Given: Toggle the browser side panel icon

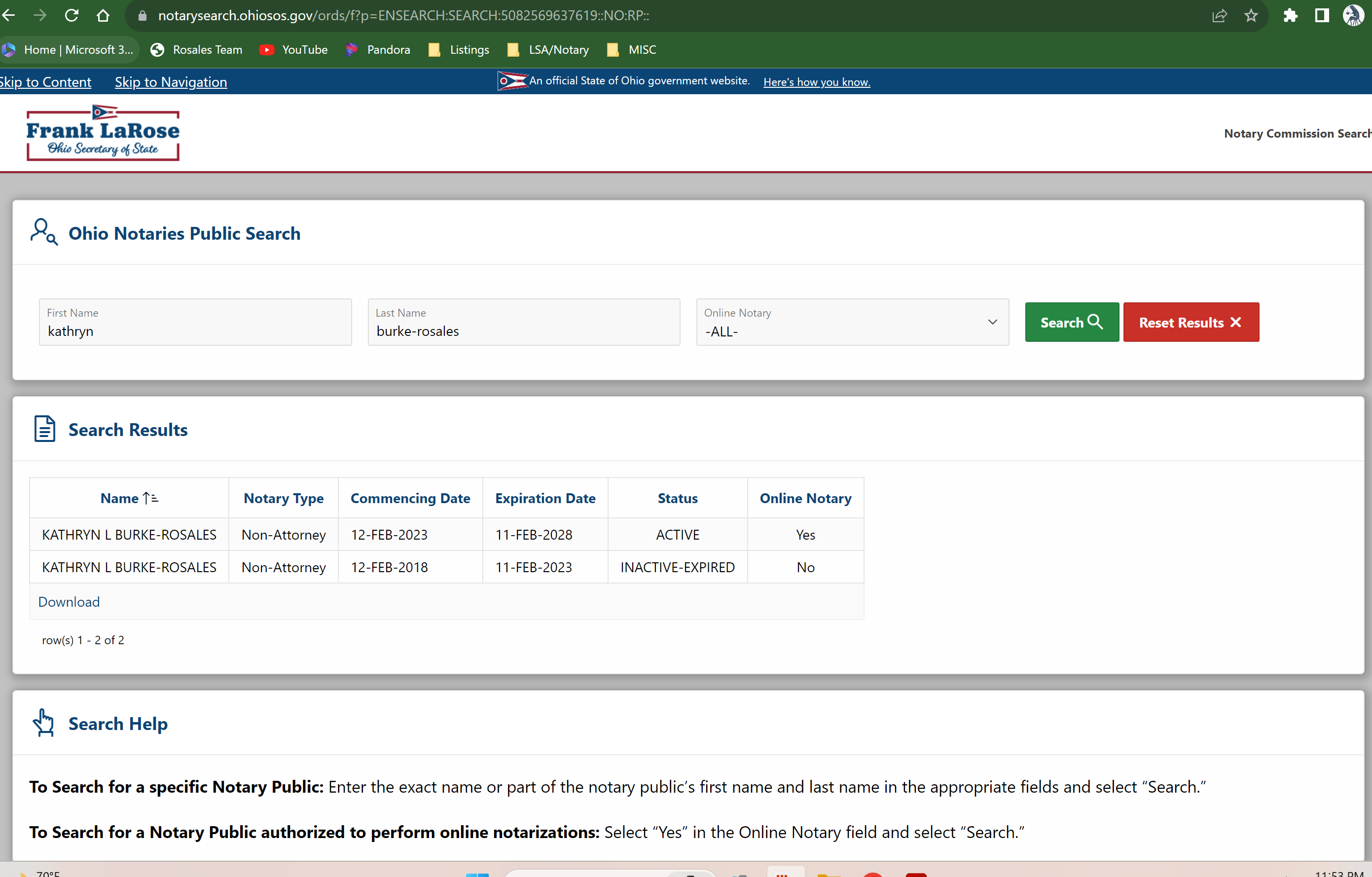Looking at the screenshot, I should (x=1322, y=15).
